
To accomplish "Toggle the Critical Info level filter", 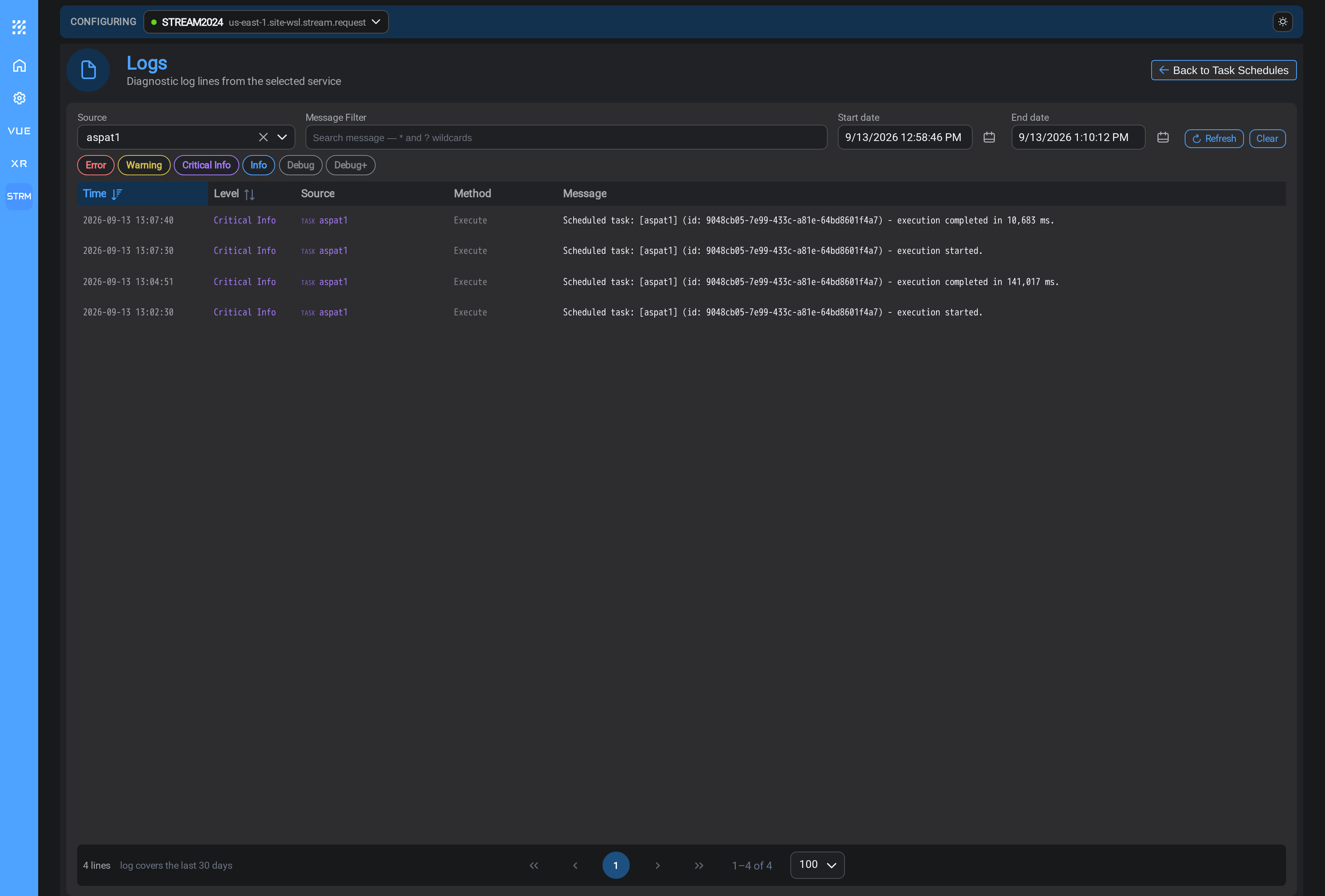I will 207,165.
